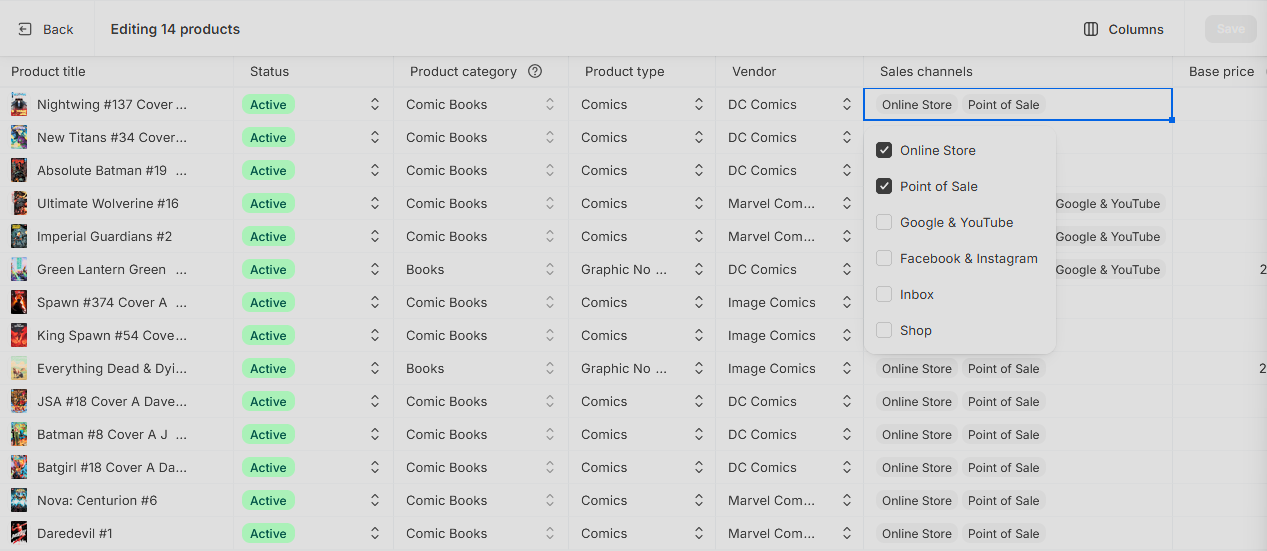Click the Spawn #374 cover thumbnail
The height and width of the screenshot is (551, 1267).
pos(19,302)
